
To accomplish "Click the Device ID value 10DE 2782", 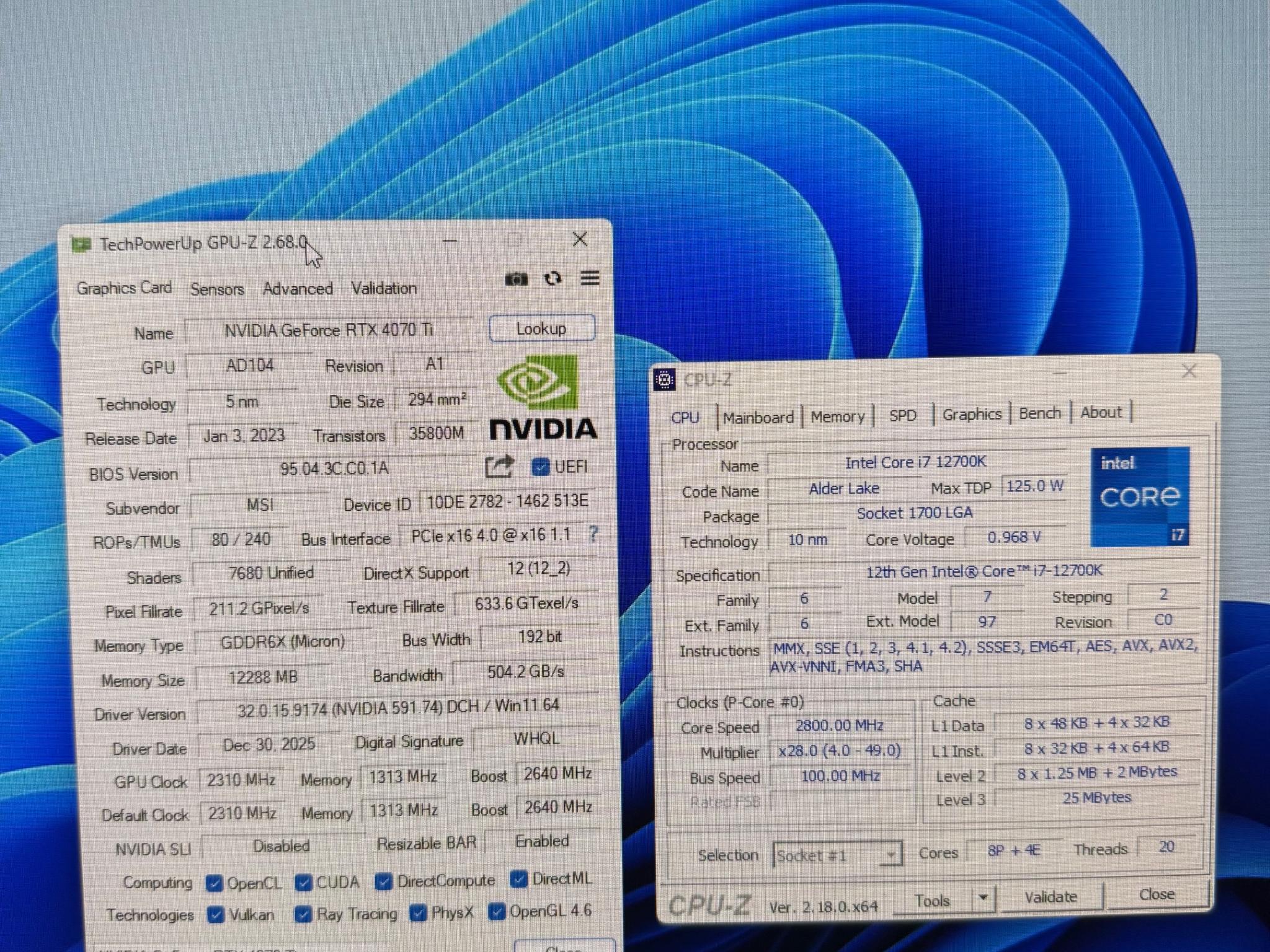I will [507, 501].
